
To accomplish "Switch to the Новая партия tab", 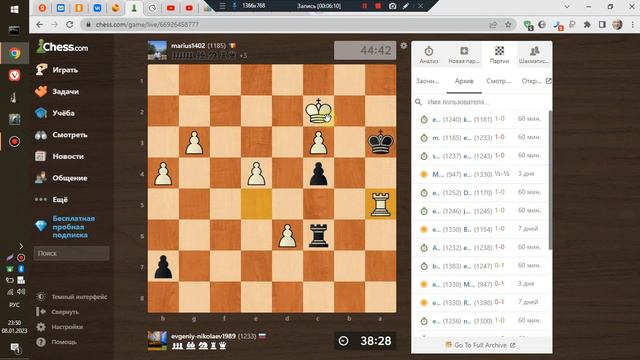I will (x=464, y=55).
